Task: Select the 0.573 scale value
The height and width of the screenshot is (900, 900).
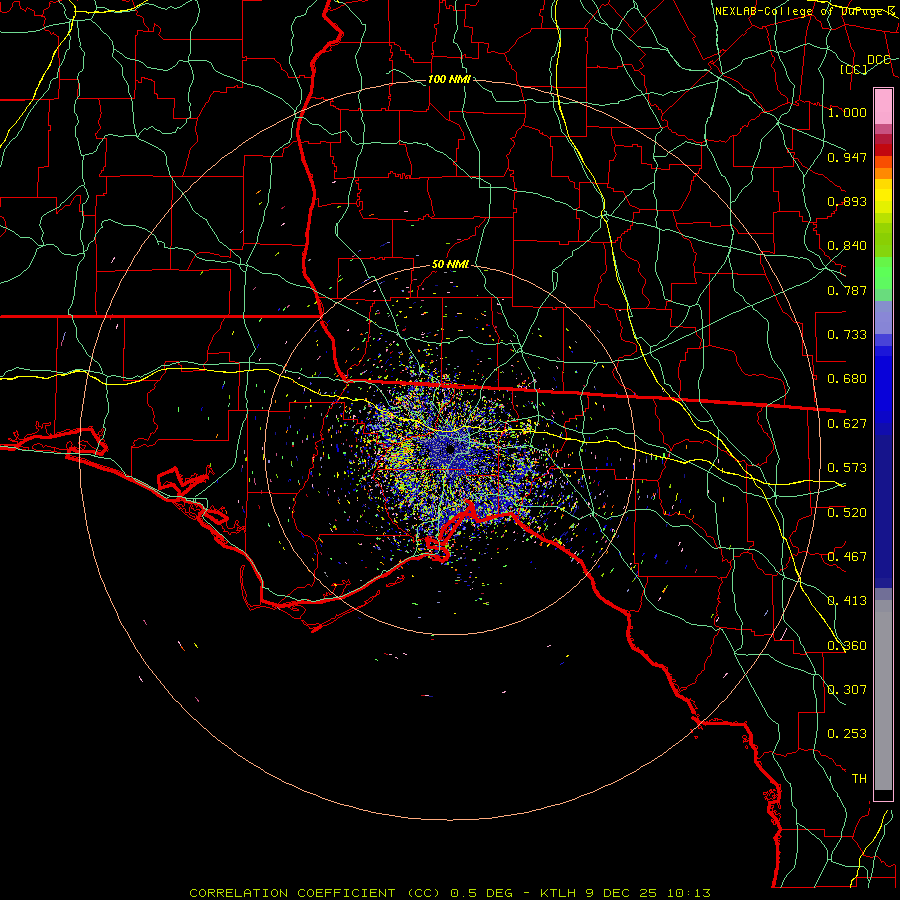Action: [847, 468]
